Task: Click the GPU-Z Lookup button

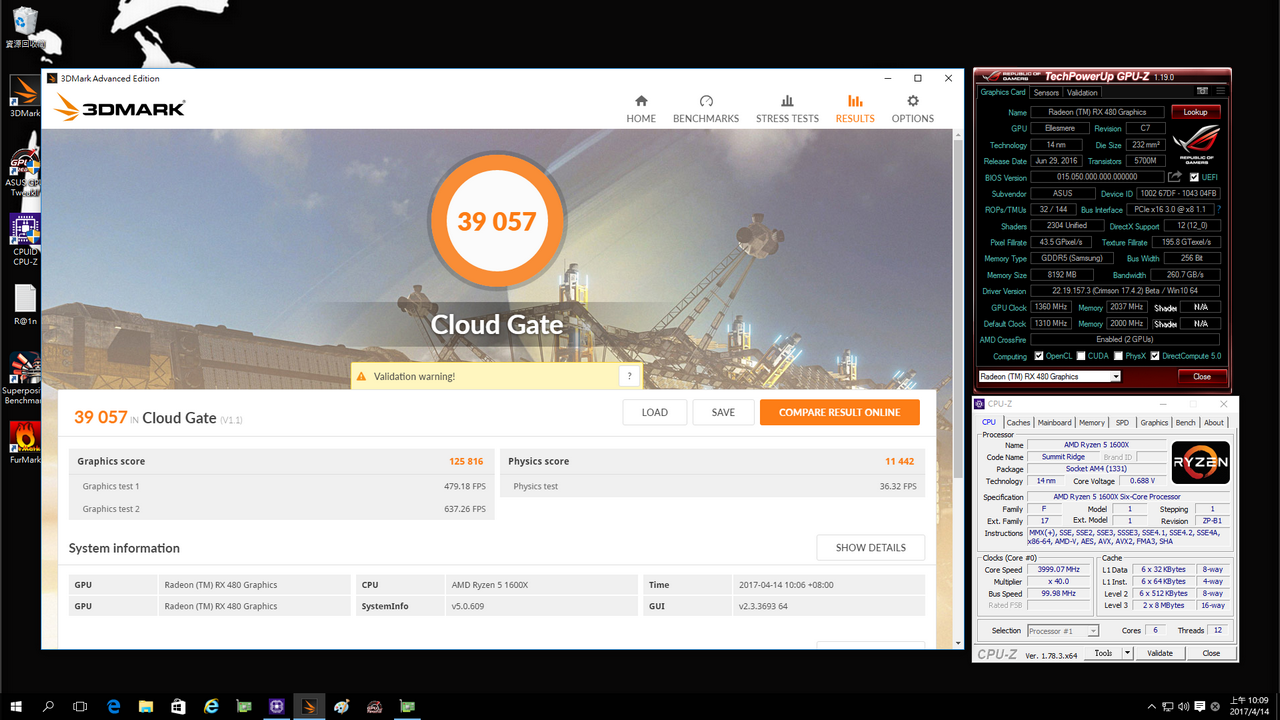Action: click(1195, 112)
